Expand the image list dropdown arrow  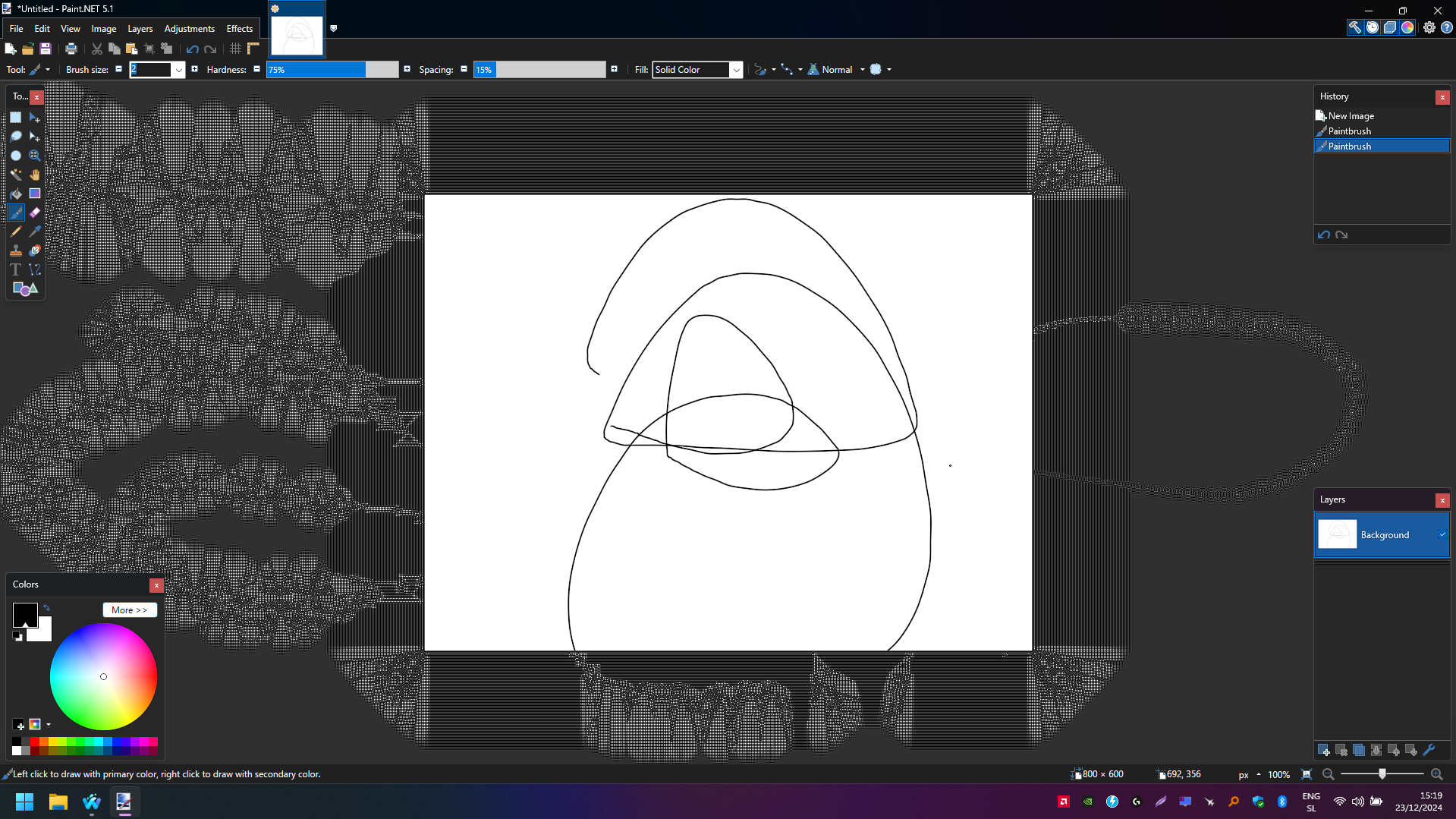[x=334, y=29]
